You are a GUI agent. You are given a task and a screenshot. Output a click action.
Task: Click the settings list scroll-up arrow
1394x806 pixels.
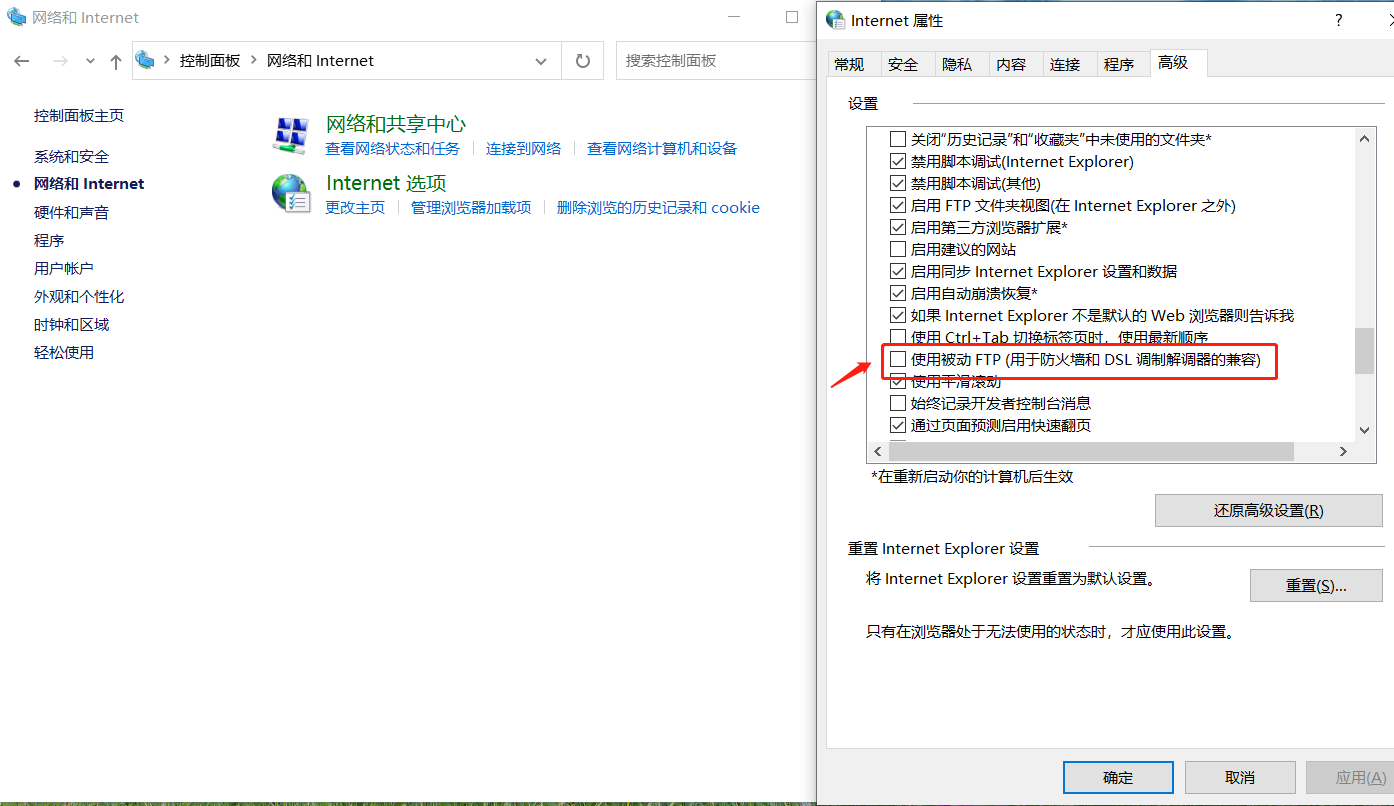click(1365, 139)
